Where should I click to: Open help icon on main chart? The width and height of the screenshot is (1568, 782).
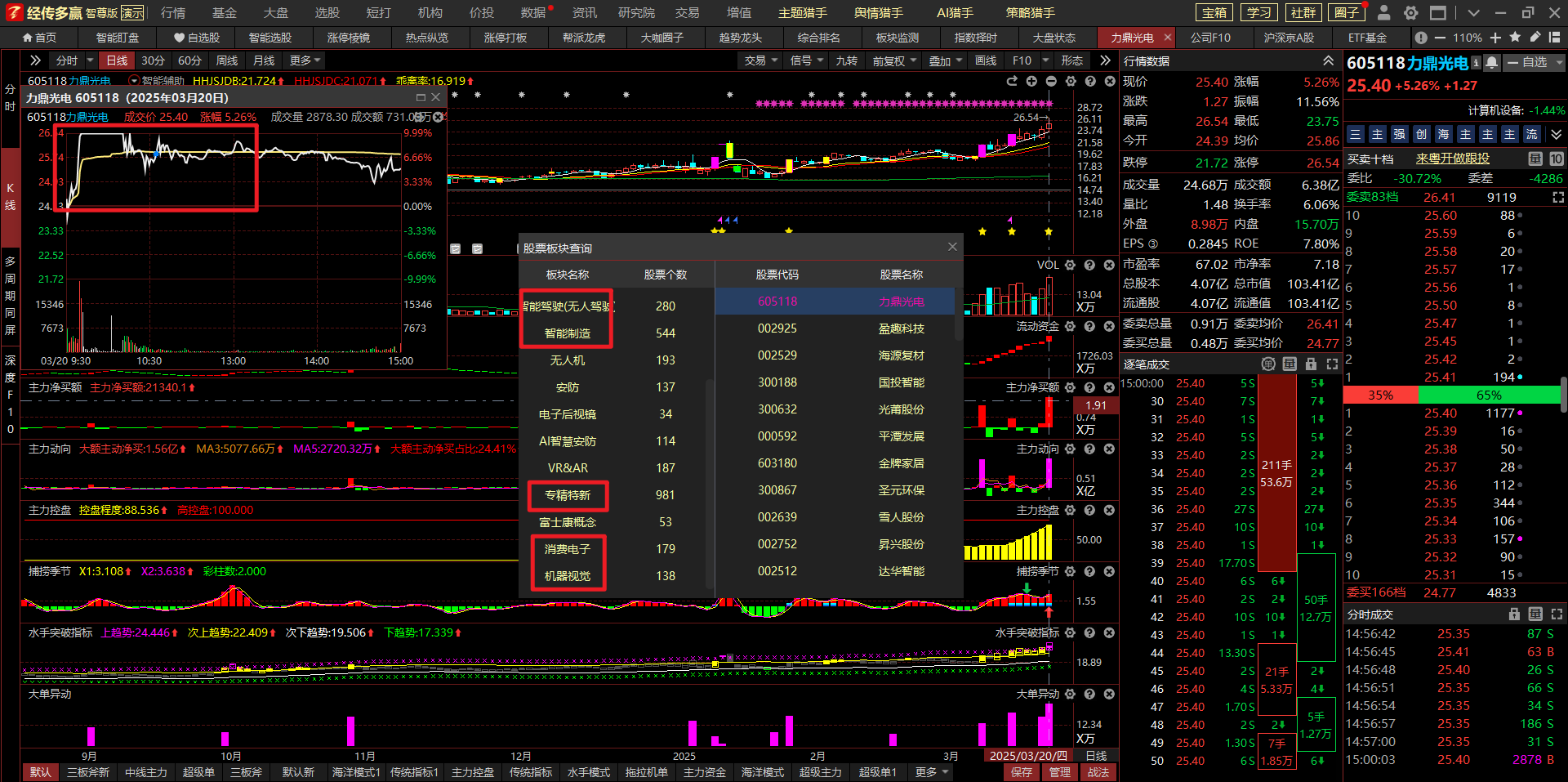pos(1090,81)
